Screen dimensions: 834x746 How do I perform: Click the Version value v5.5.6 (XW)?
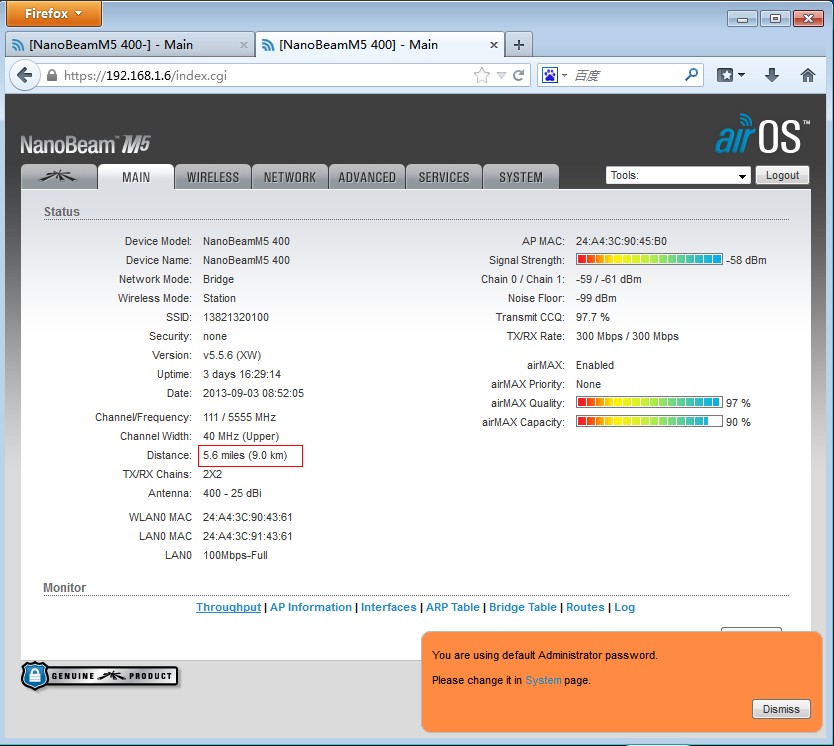(x=232, y=355)
